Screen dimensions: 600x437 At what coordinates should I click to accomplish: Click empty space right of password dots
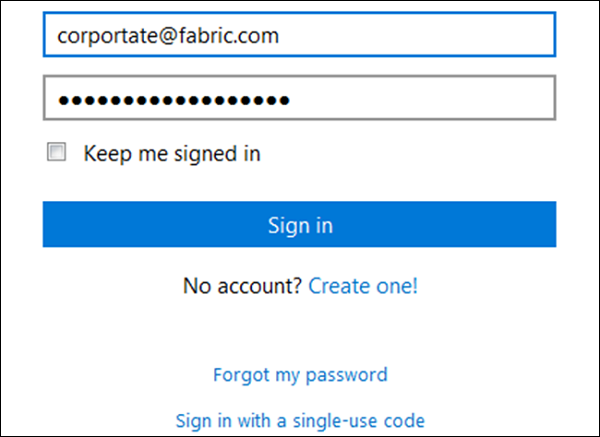[x=420, y=99]
